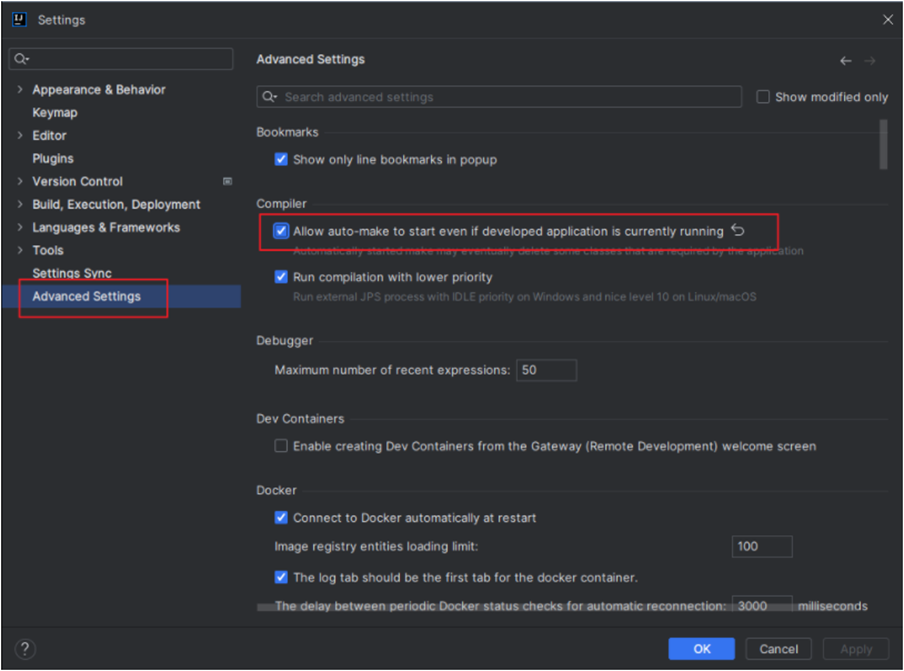Reset auto-make setting with the revert icon
This screenshot has height=671, width=904.
pyautogui.click(x=738, y=231)
